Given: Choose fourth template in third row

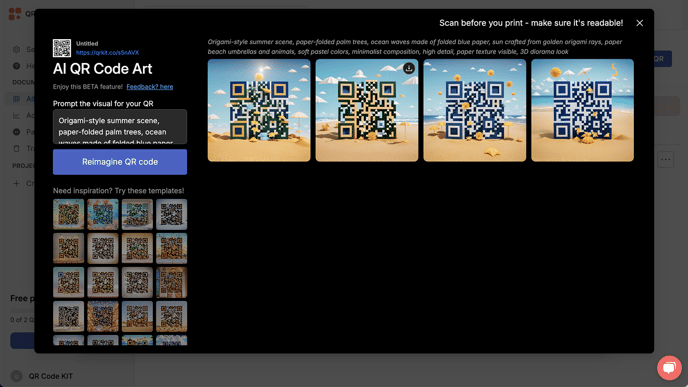Looking at the screenshot, I should coord(172,282).
